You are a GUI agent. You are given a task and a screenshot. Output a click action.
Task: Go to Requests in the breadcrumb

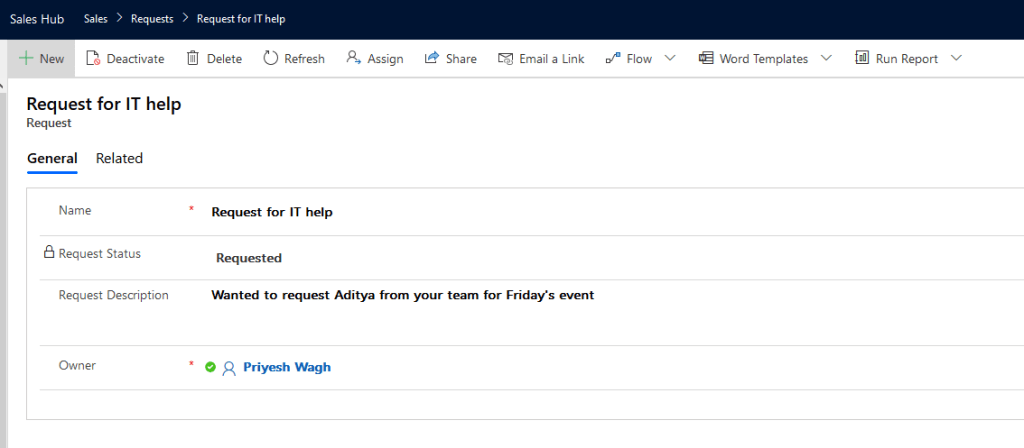pyautogui.click(x=151, y=19)
